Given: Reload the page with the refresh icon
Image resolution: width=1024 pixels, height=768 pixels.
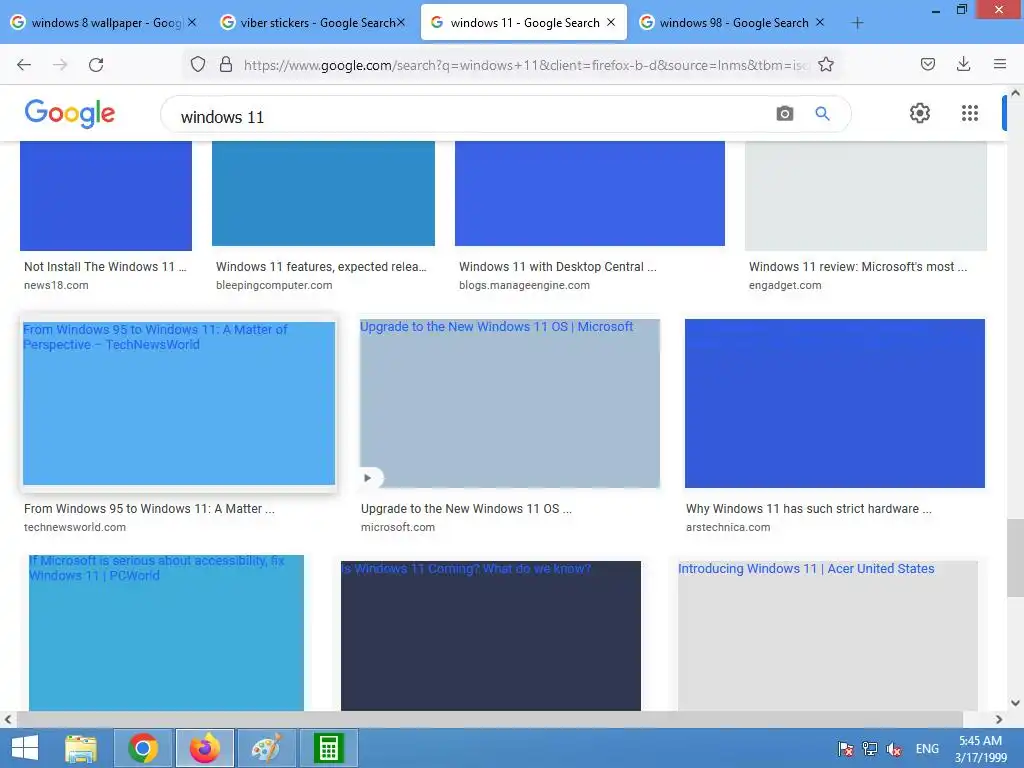Looking at the screenshot, I should point(96,64).
